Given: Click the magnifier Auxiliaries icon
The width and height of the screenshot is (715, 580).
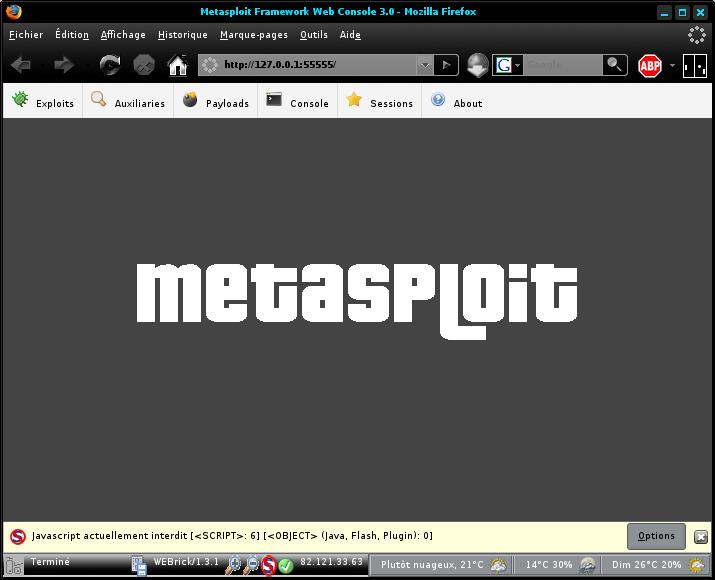Looking at the screenshot, I should point(98,99).
